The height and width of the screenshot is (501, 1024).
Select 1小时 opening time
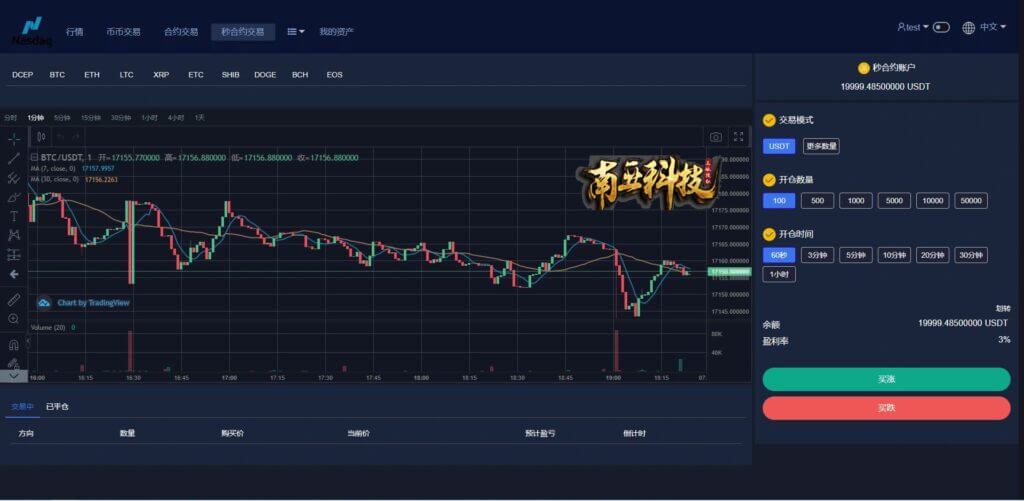[779, 274]
